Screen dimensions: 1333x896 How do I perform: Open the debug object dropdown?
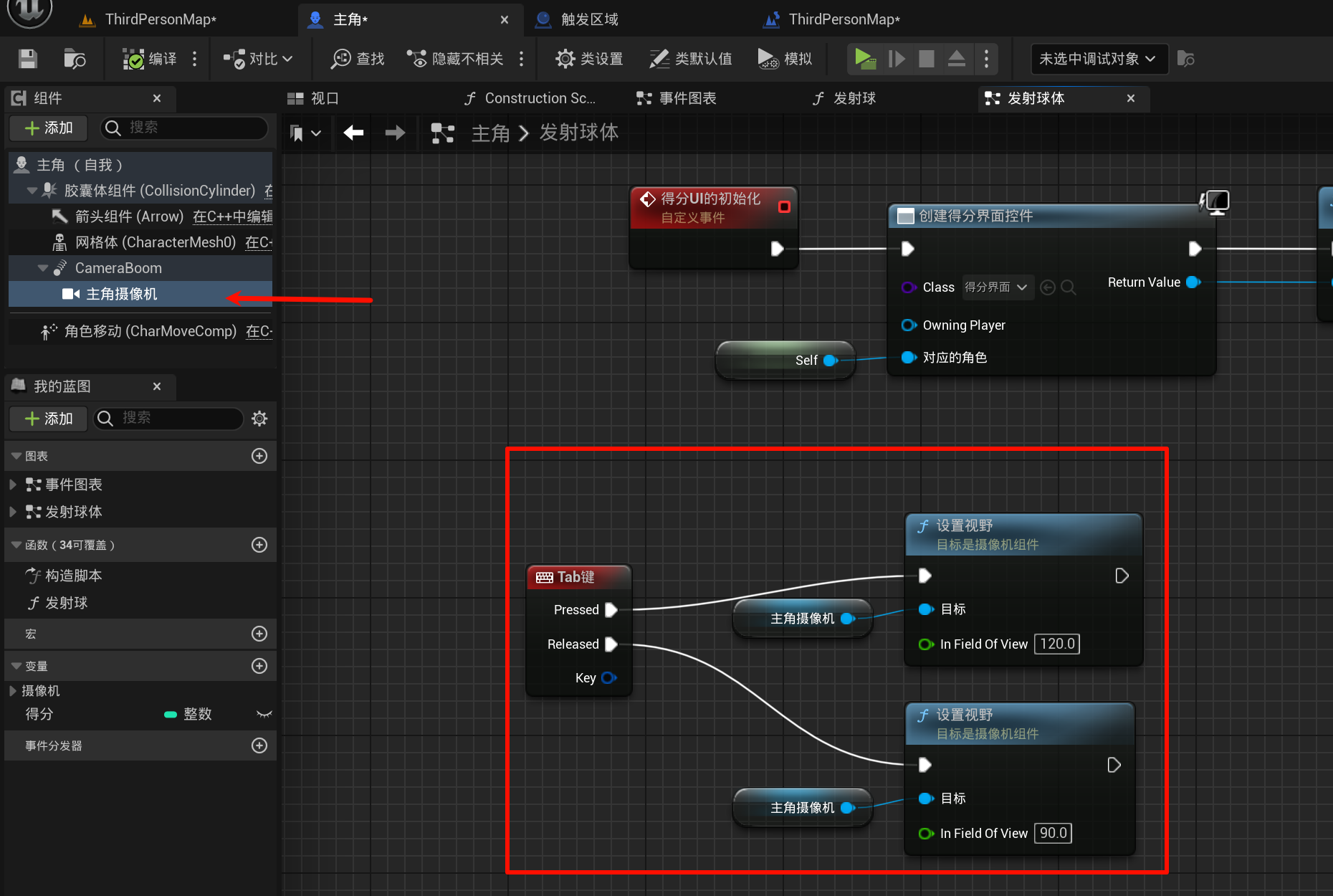coord(1098,59)
